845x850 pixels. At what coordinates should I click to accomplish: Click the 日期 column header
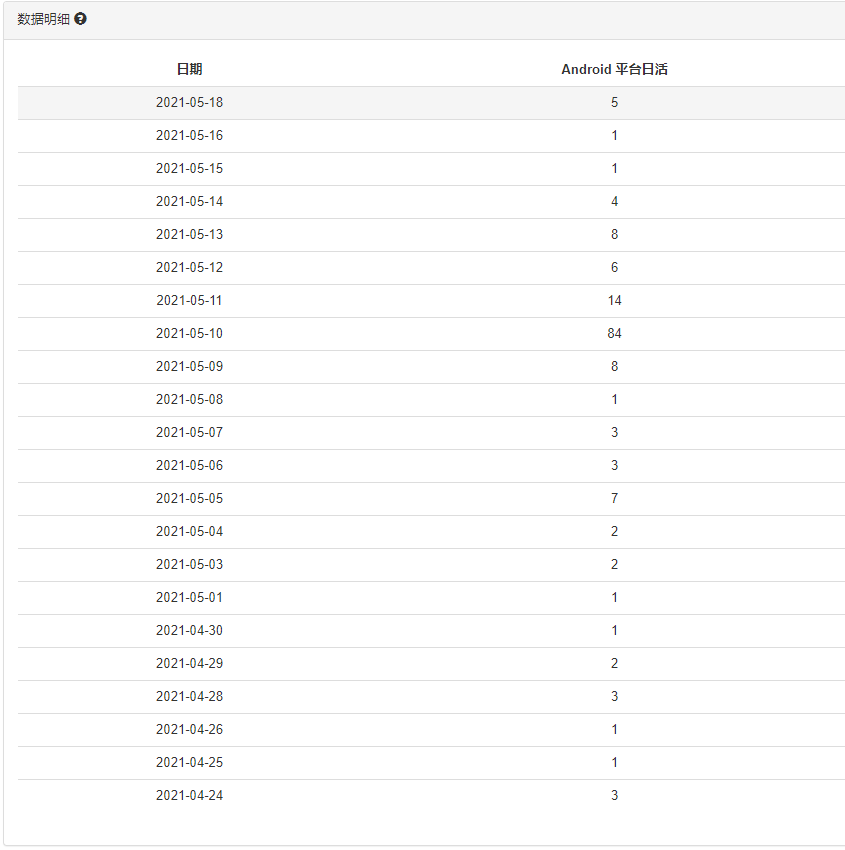[x=189, y=69]
